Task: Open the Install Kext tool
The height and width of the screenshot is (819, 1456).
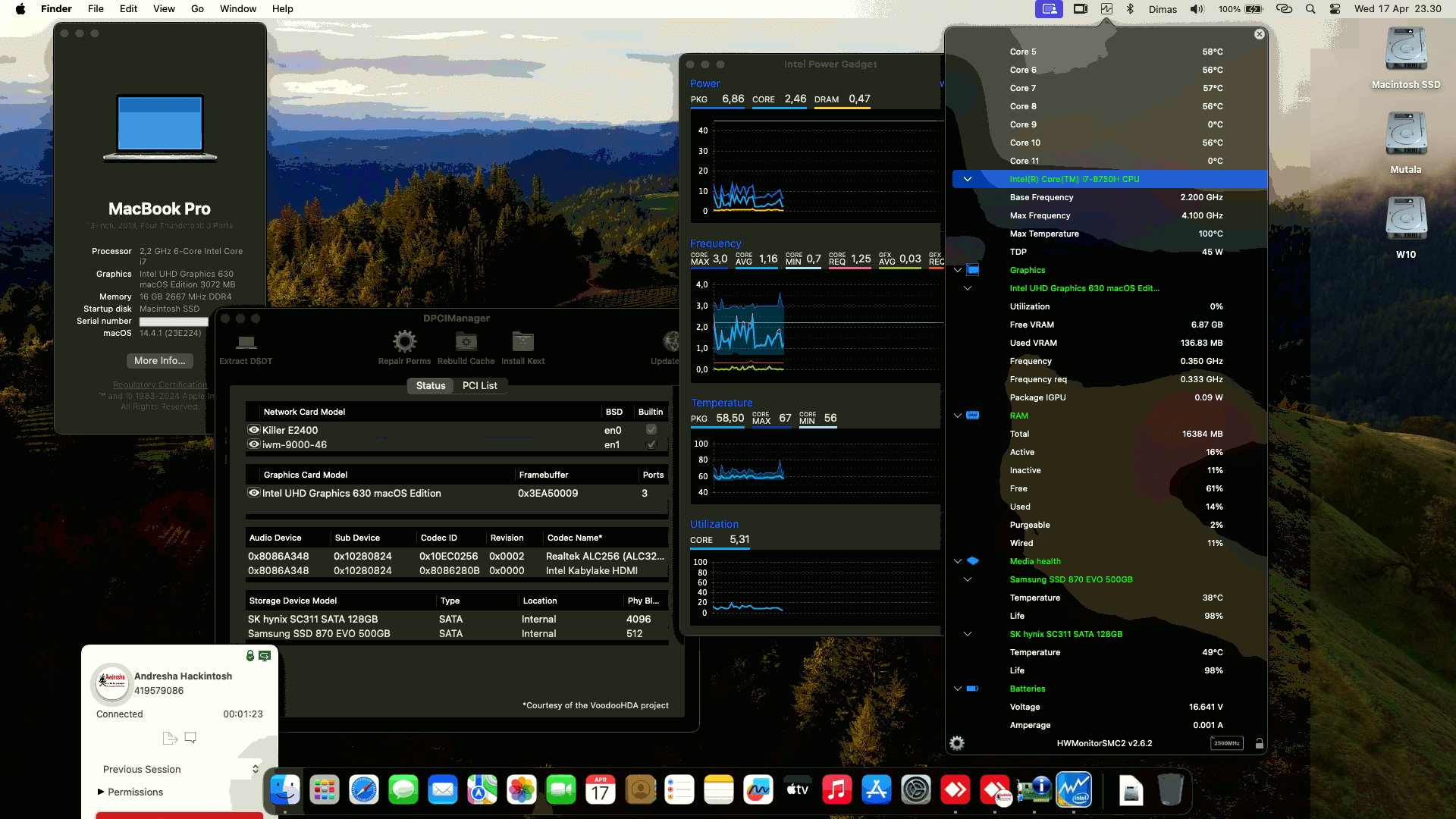Action: pos(522,343)
